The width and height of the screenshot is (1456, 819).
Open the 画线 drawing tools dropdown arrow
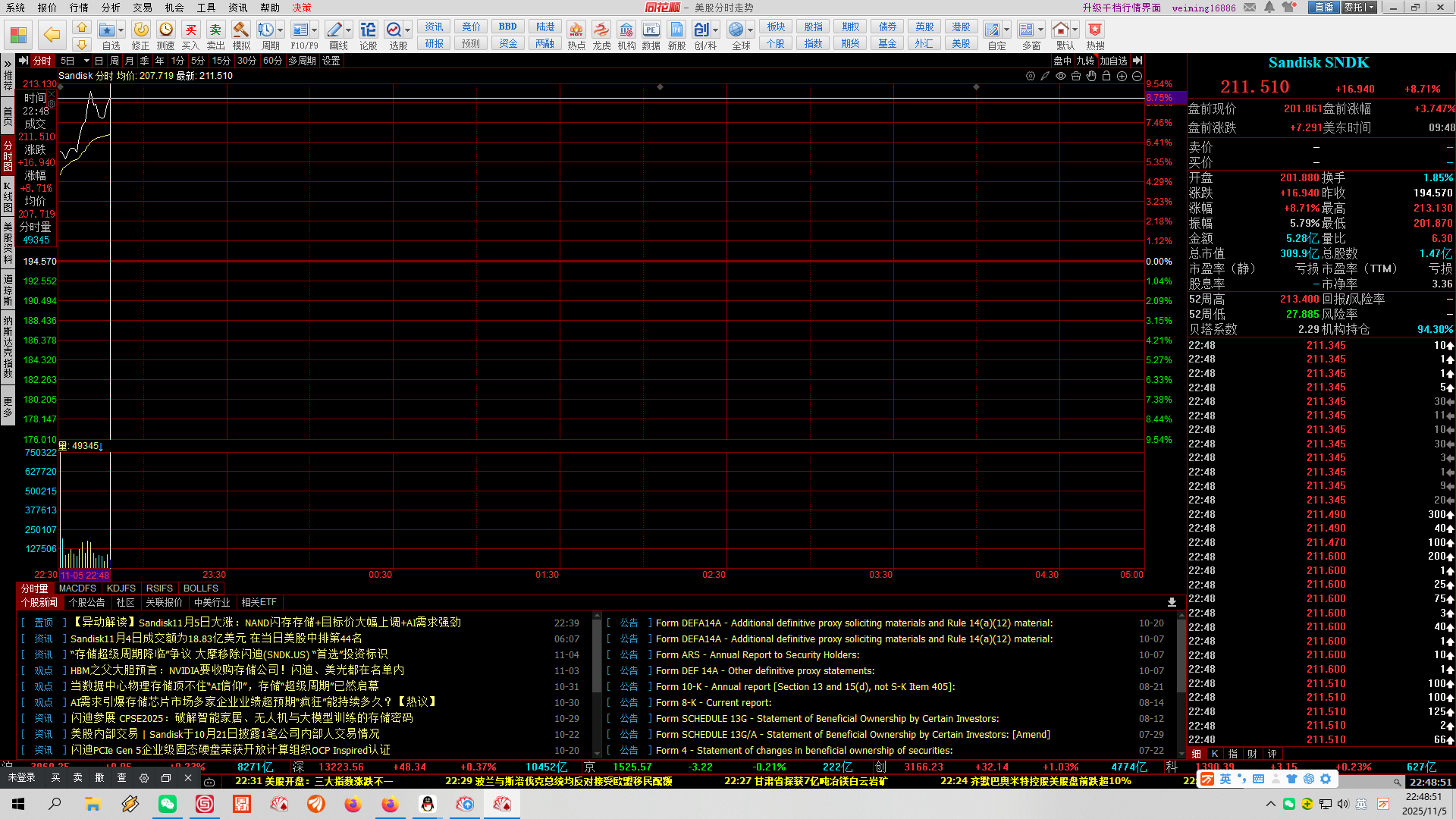tap(349, 30)
